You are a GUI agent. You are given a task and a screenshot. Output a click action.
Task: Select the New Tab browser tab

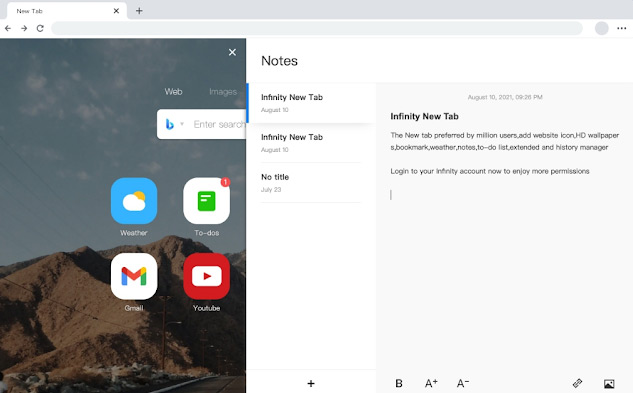point(67,11)
